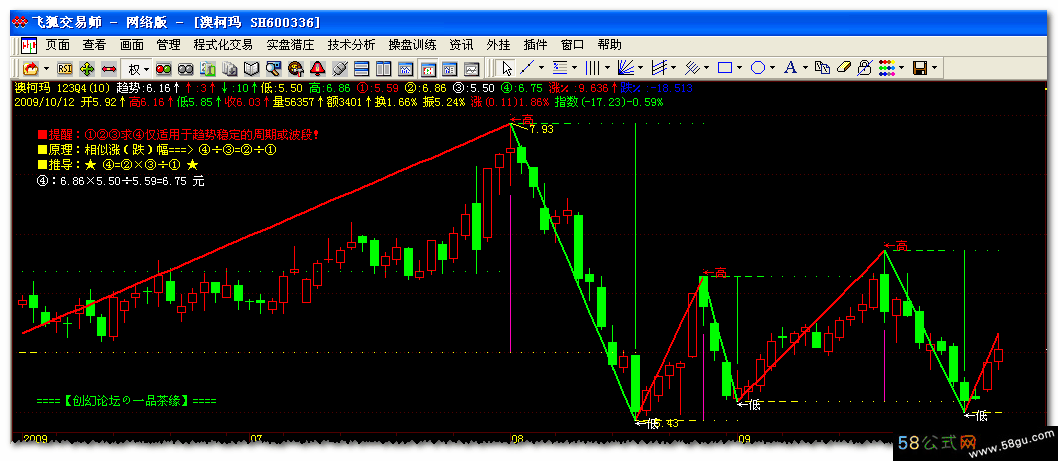Select the parallel channel lines tool
Screen dimensions: 1058x461
(659, 68)
